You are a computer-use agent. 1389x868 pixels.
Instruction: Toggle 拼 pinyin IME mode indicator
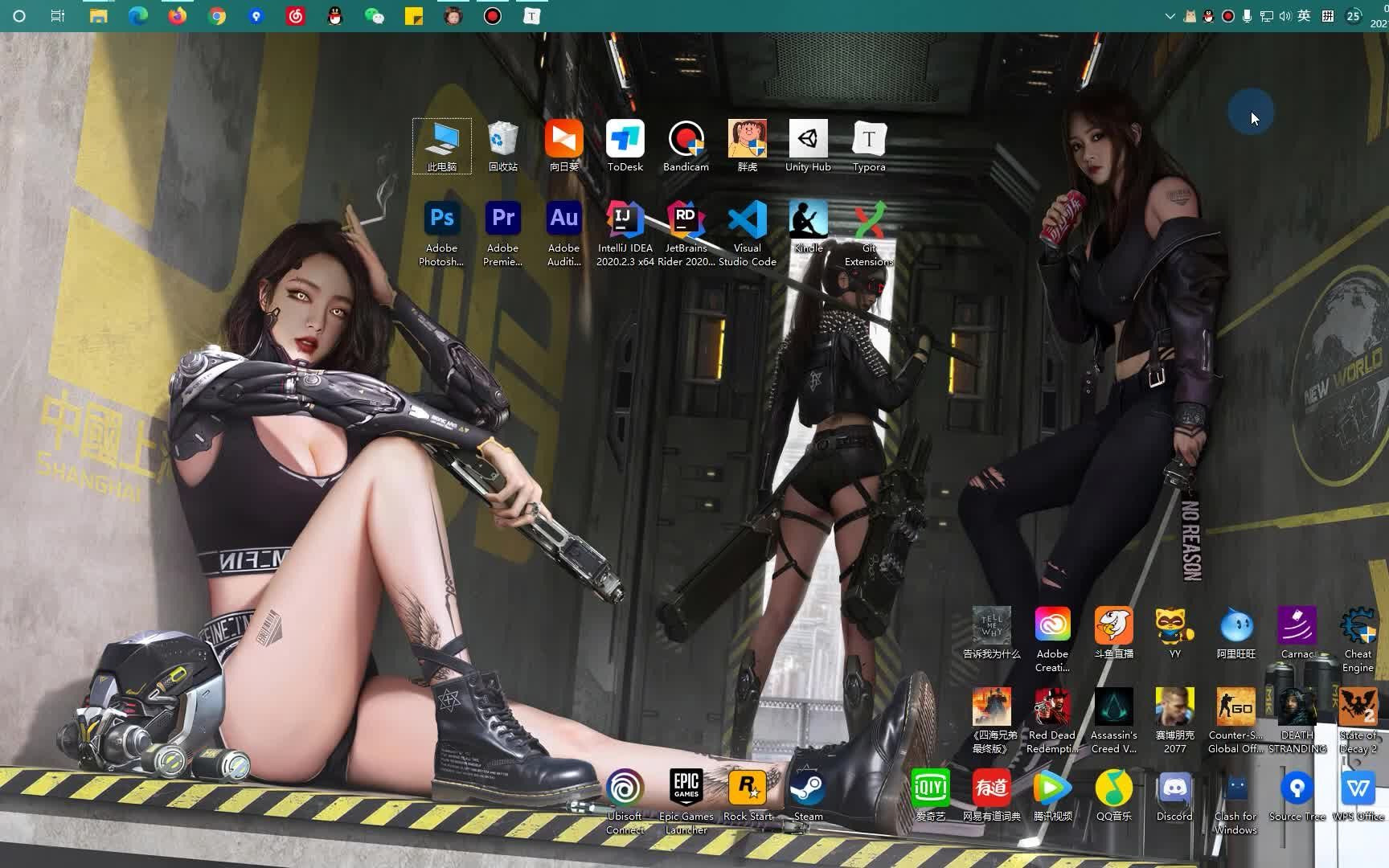tap(1328, 16)
